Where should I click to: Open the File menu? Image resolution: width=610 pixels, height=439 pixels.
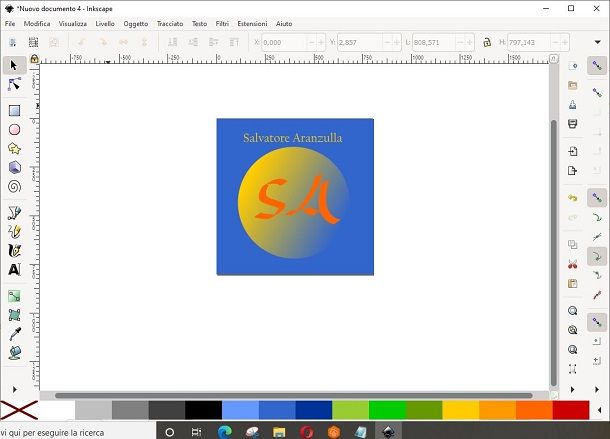(x=10, y=23)
